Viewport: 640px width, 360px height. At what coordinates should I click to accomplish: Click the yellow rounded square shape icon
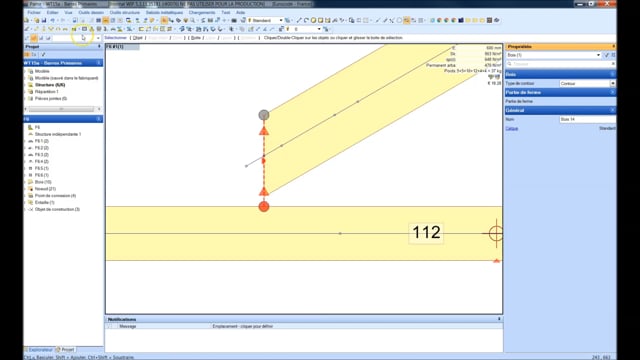tap(320, 20)
